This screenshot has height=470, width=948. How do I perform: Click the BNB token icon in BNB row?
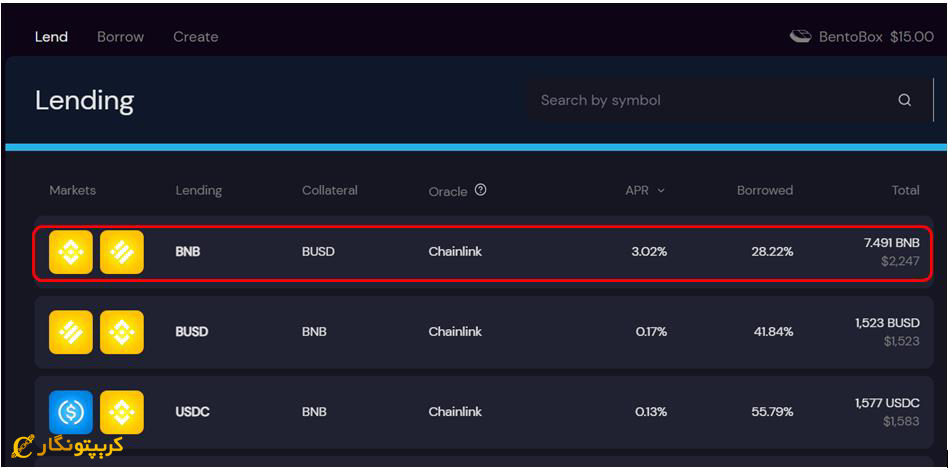[71, 252]
